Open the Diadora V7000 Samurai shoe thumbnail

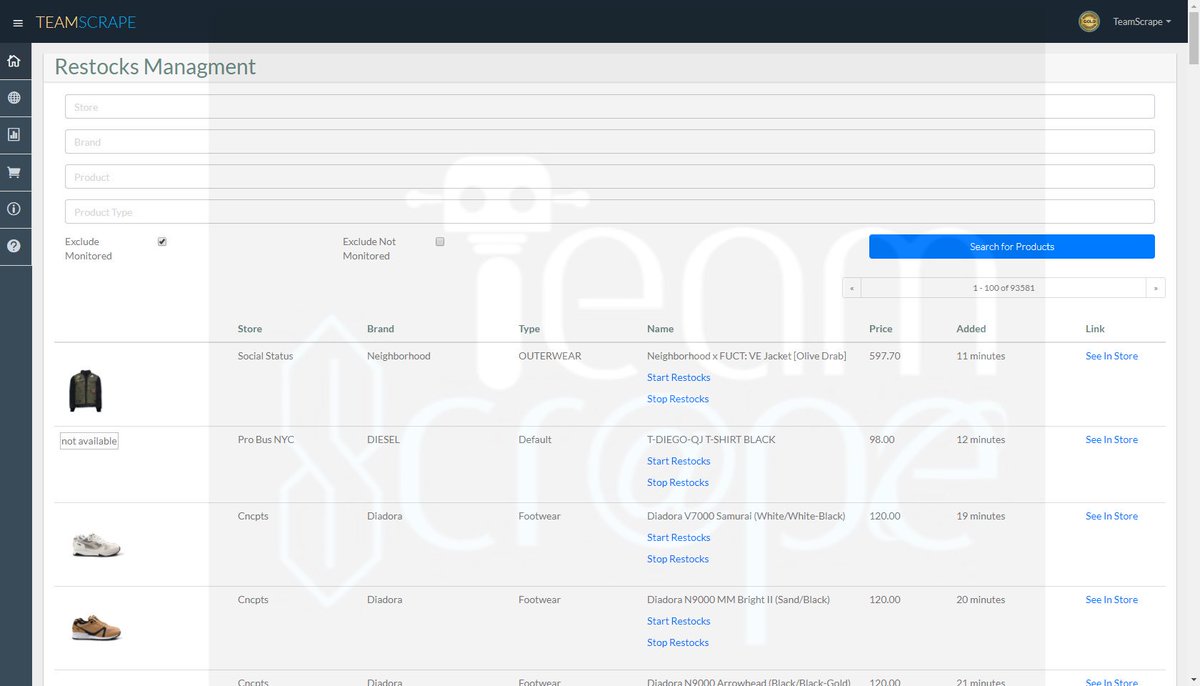pyautogui.click(x=97, y=546)
